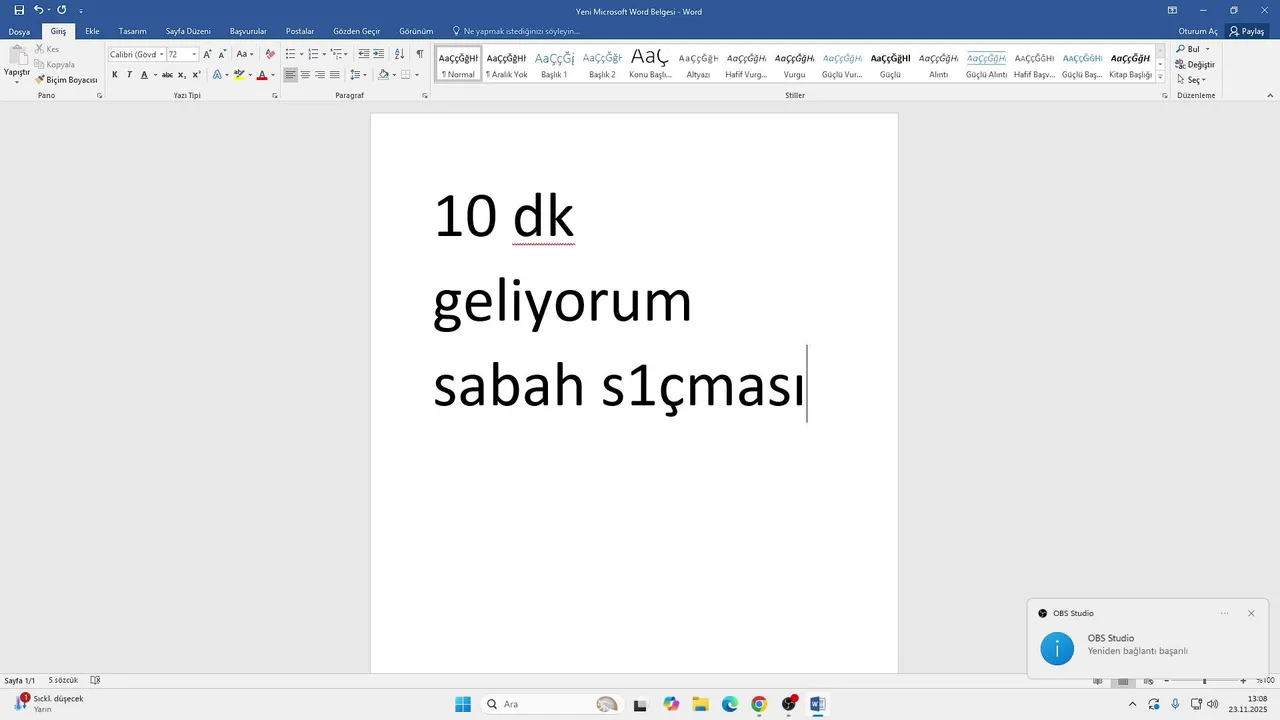The height and width of the screenshot is (720, 1280).
Task: Click Bul to find text
Action: click(1192, 49)
